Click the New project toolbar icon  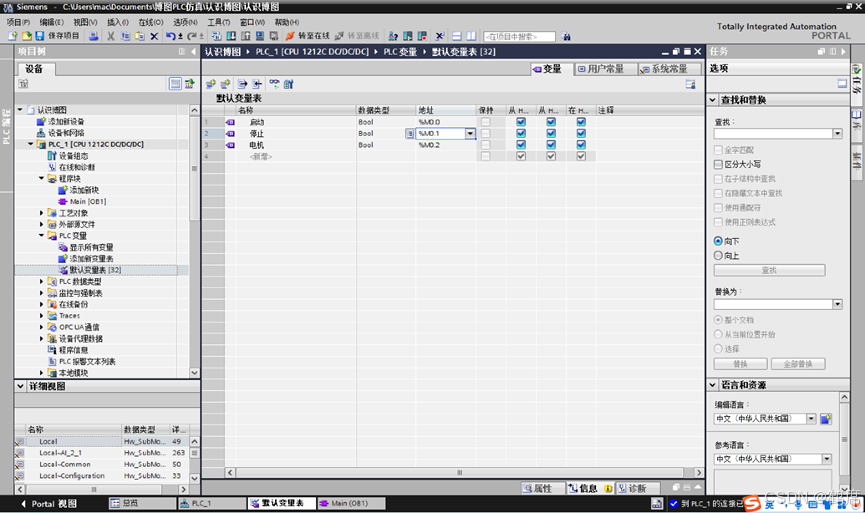click(x=13, y=36)
